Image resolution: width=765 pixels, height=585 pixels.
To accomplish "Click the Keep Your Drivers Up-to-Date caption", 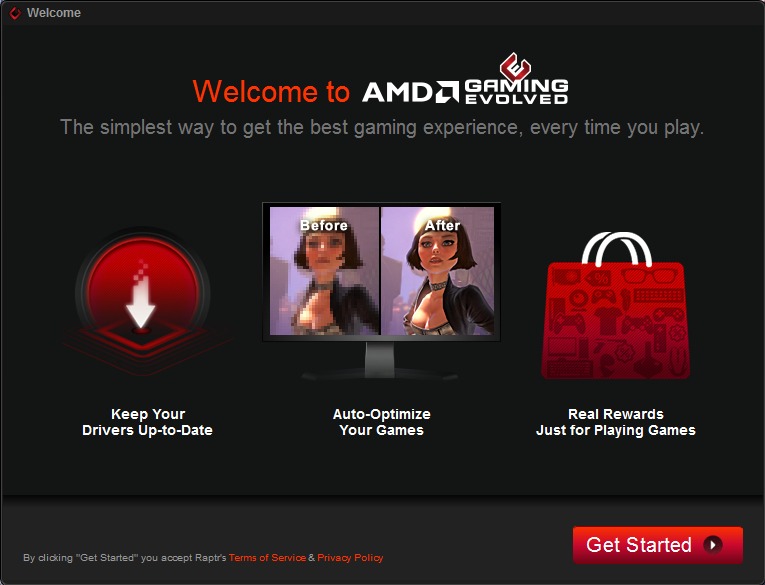I will 147,422.
